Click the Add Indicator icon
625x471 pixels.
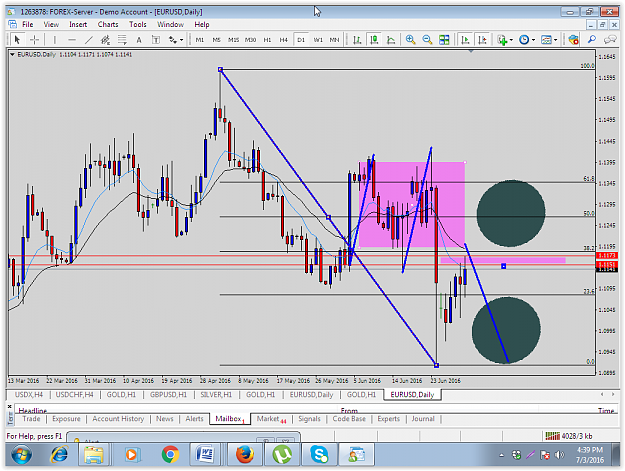click(502, 39)
